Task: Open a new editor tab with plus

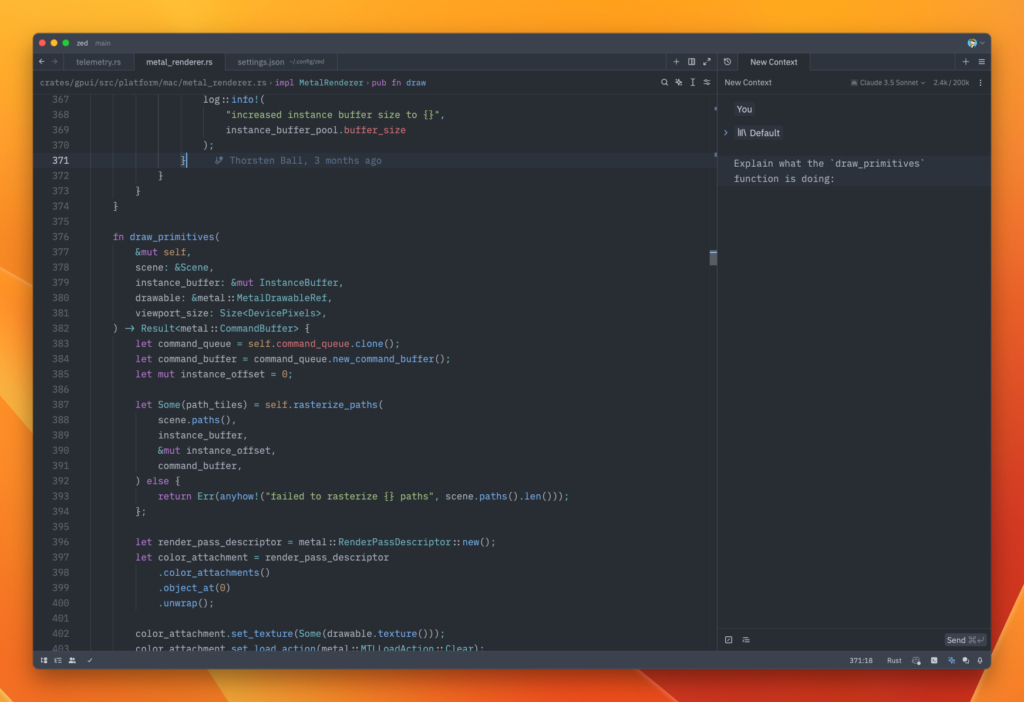Action: [x=676, y=61]
